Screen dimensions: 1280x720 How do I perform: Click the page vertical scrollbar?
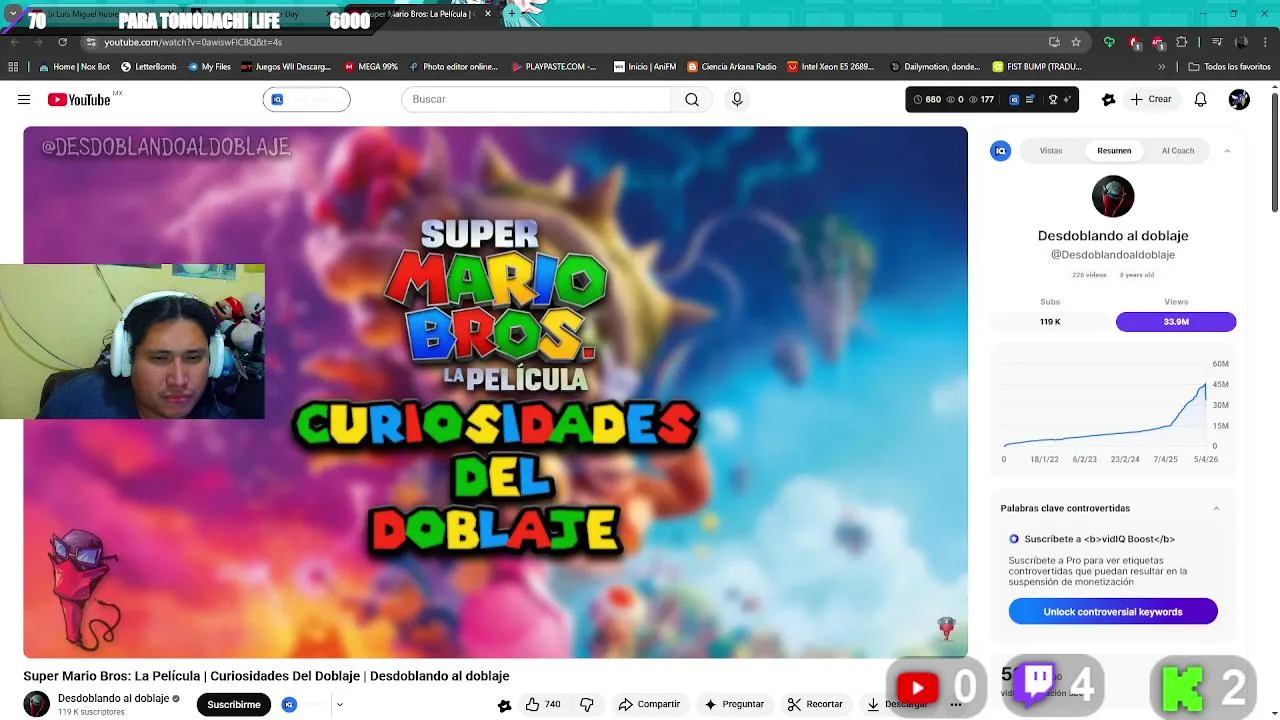pyautogui.click(x=1275, y=150)
